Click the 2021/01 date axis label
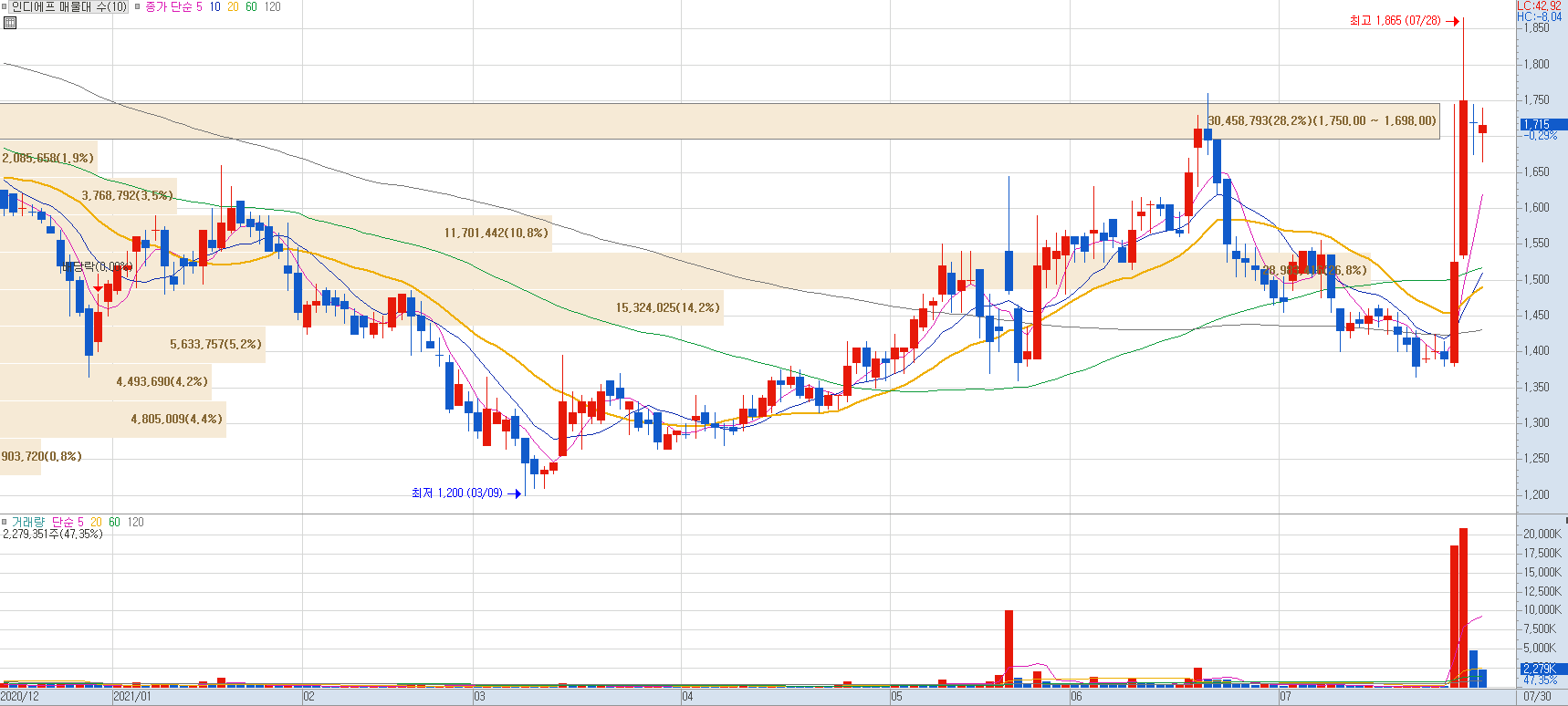Image resolution: width=1568 pixels, height=706 pixels. pos(133,696)
